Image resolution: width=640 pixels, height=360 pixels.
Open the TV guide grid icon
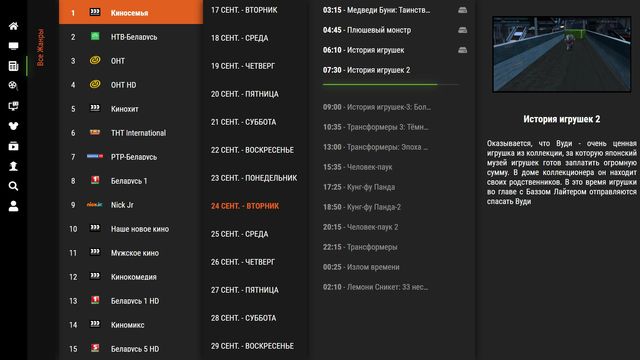point(13,66)
